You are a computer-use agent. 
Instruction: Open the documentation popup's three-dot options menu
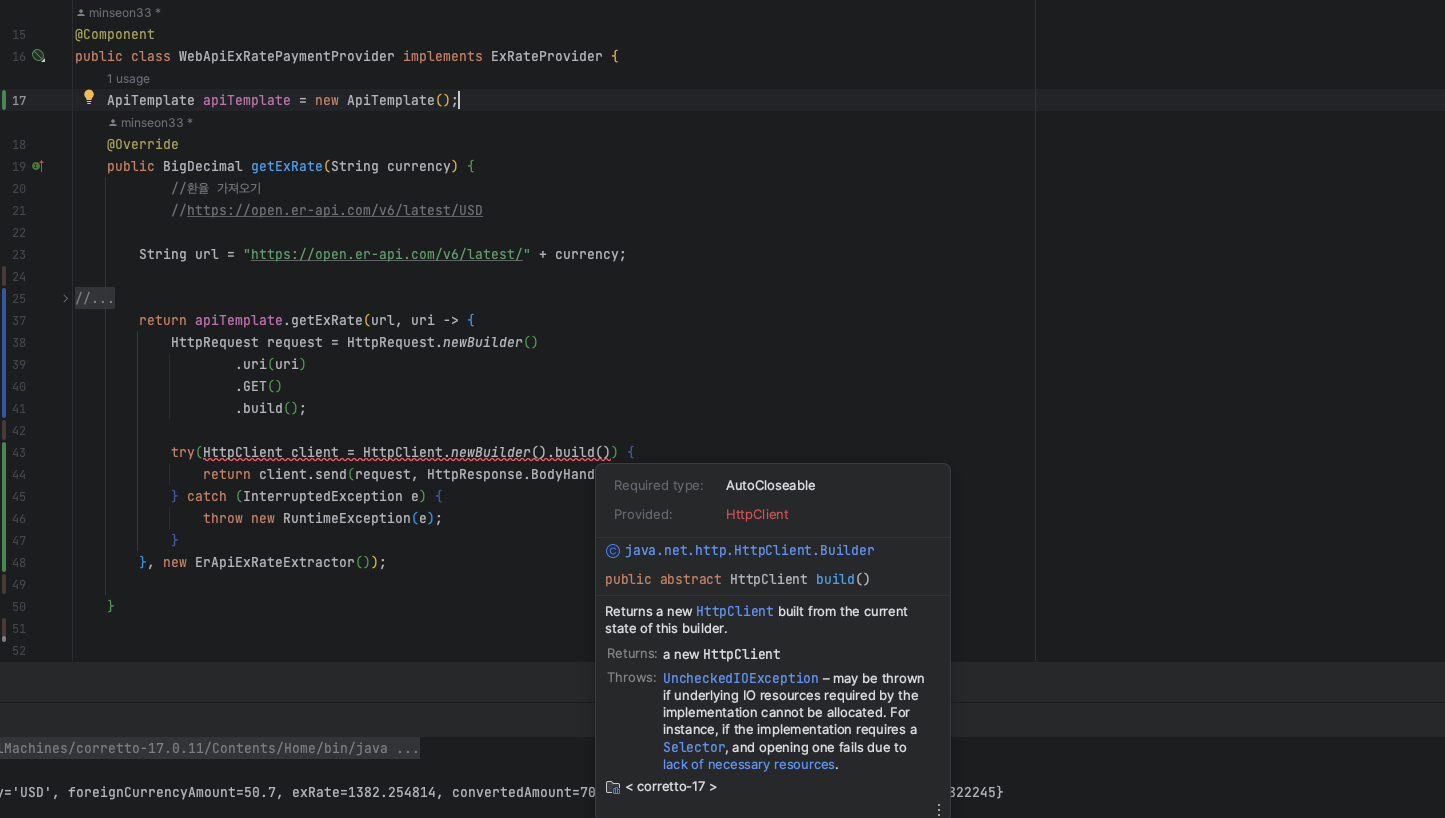[938, 809]
